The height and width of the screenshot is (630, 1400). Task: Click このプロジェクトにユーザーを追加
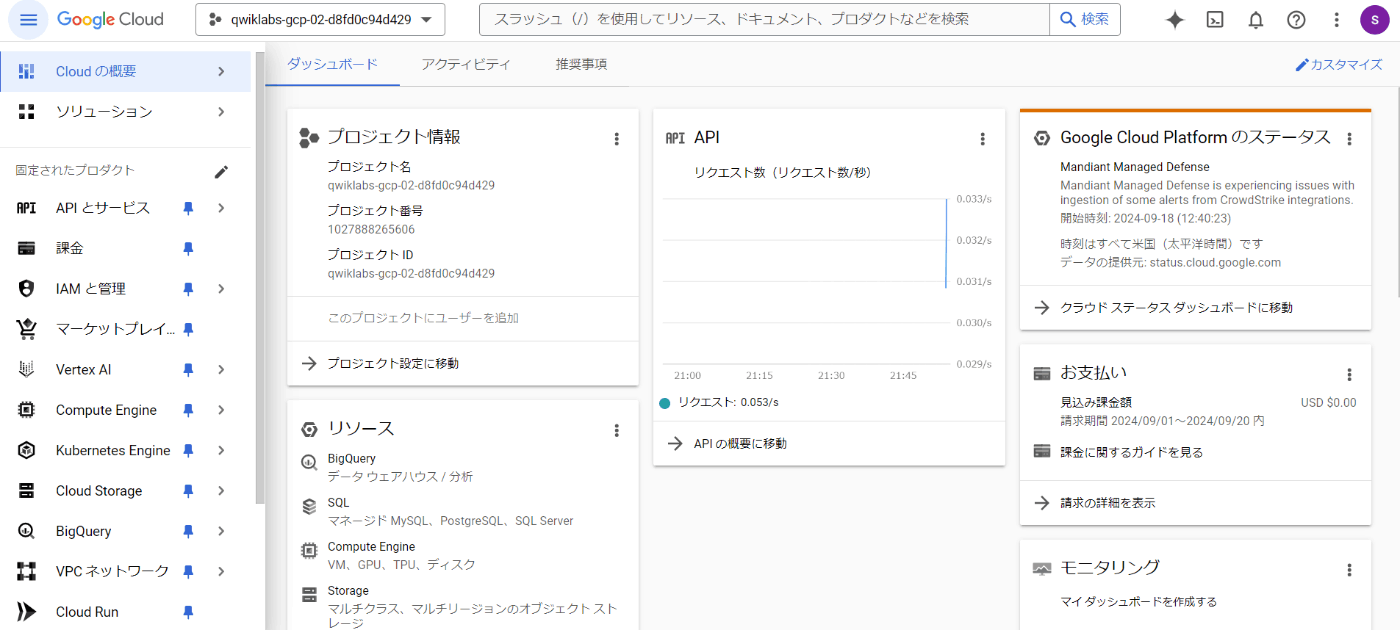point(423,318)
